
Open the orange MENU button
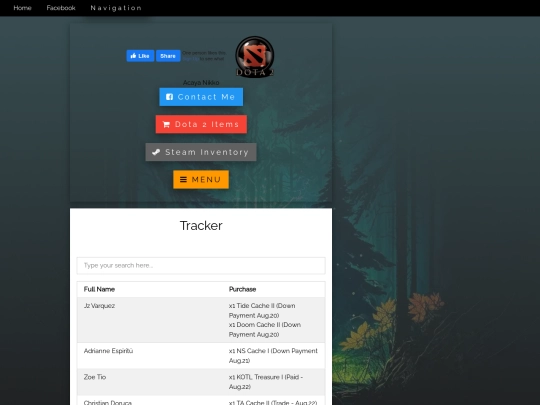pyautogui.click(x=201, y=179)
